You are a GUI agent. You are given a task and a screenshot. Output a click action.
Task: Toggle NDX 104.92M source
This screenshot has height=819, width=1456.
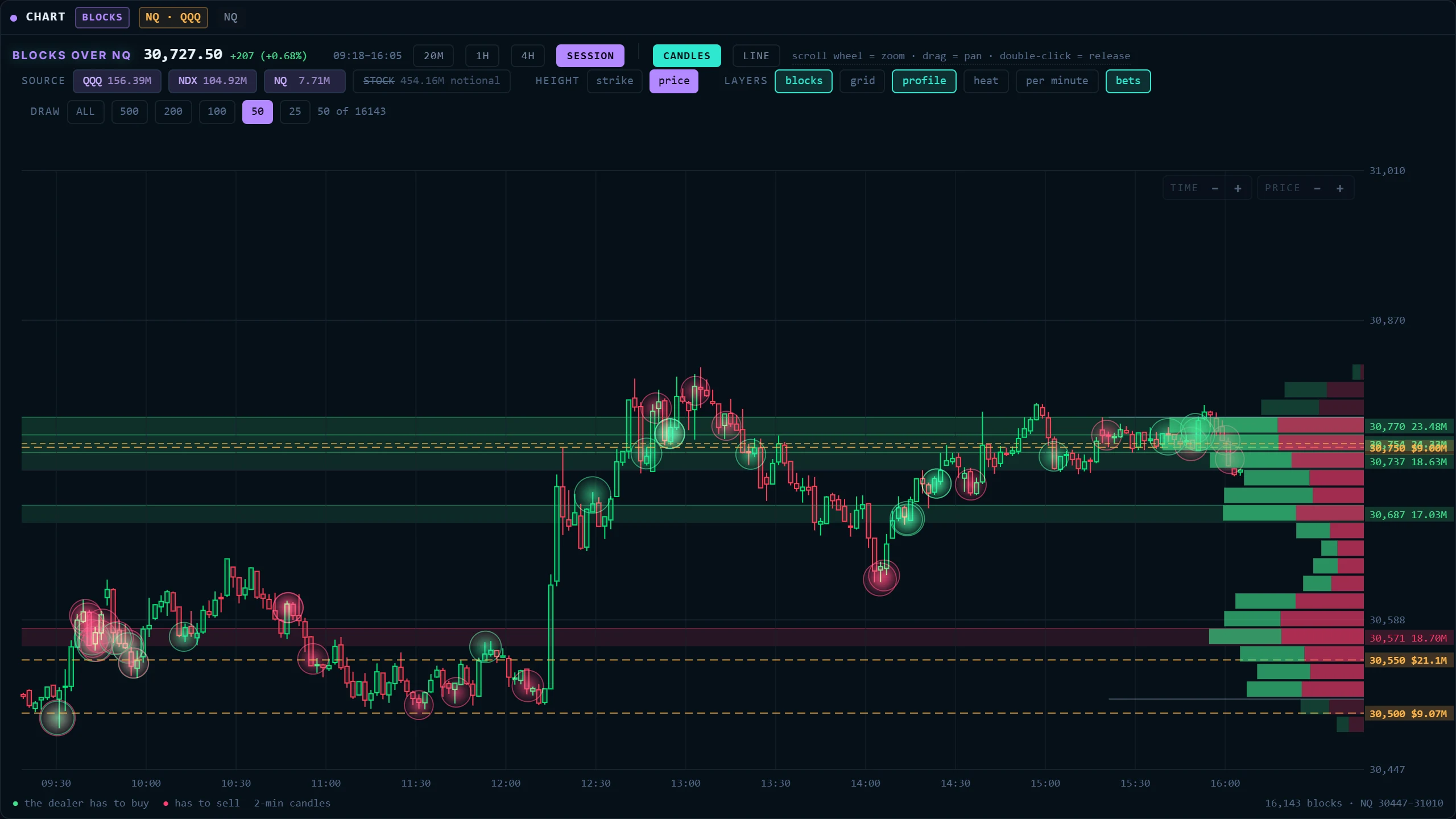(x=213, y=81)
